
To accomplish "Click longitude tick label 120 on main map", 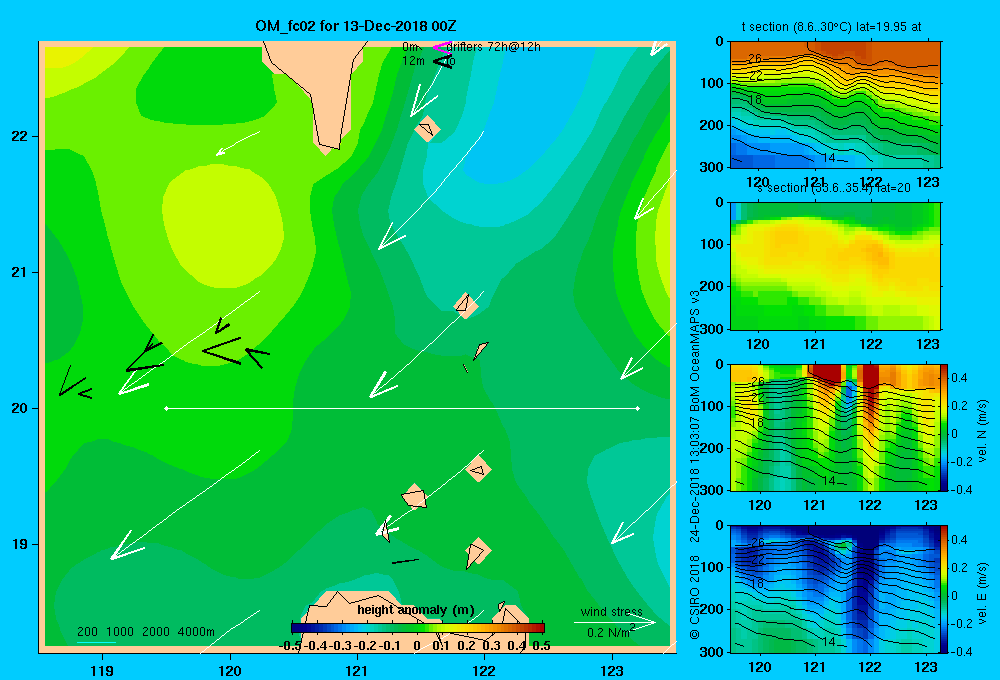I will click(230, 671).
